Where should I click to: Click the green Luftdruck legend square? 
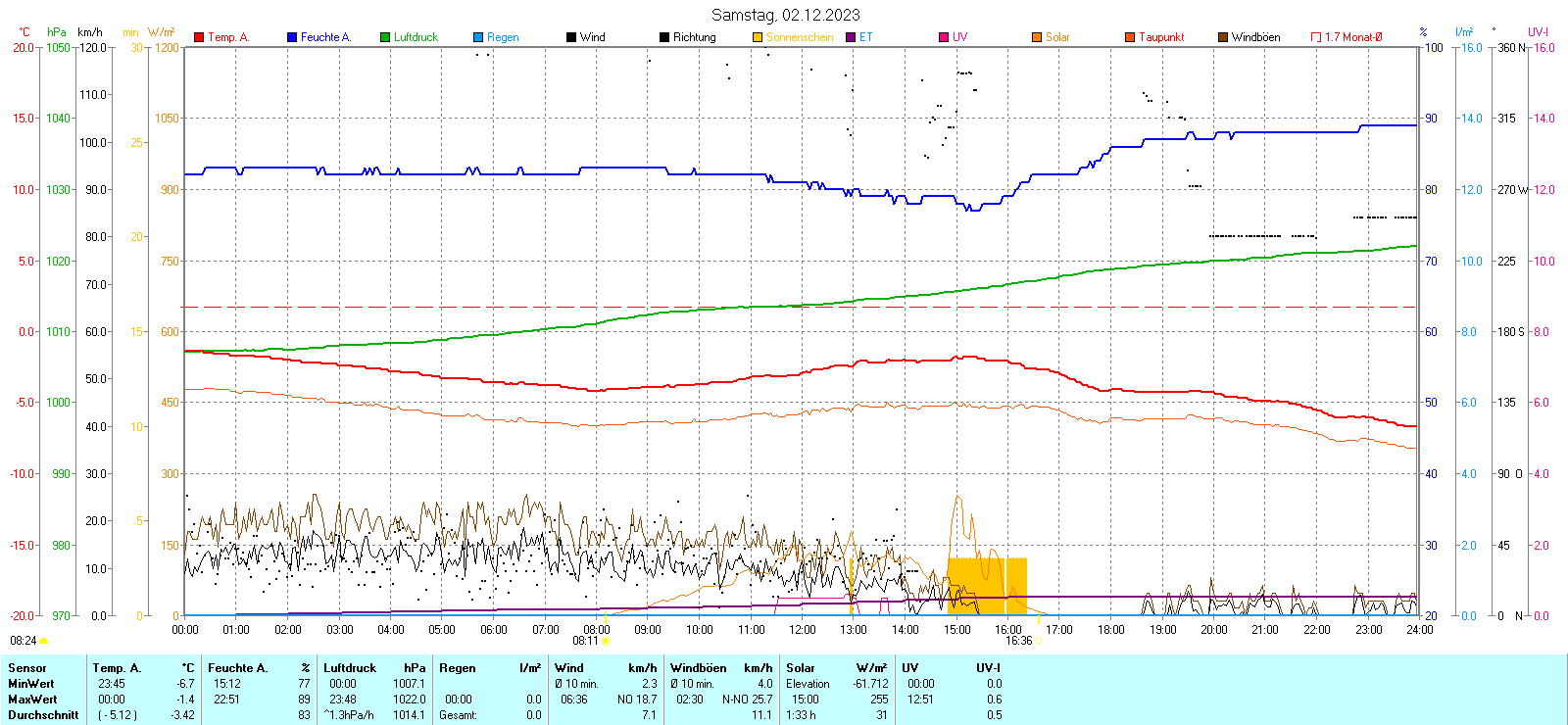tap(385, 37)
